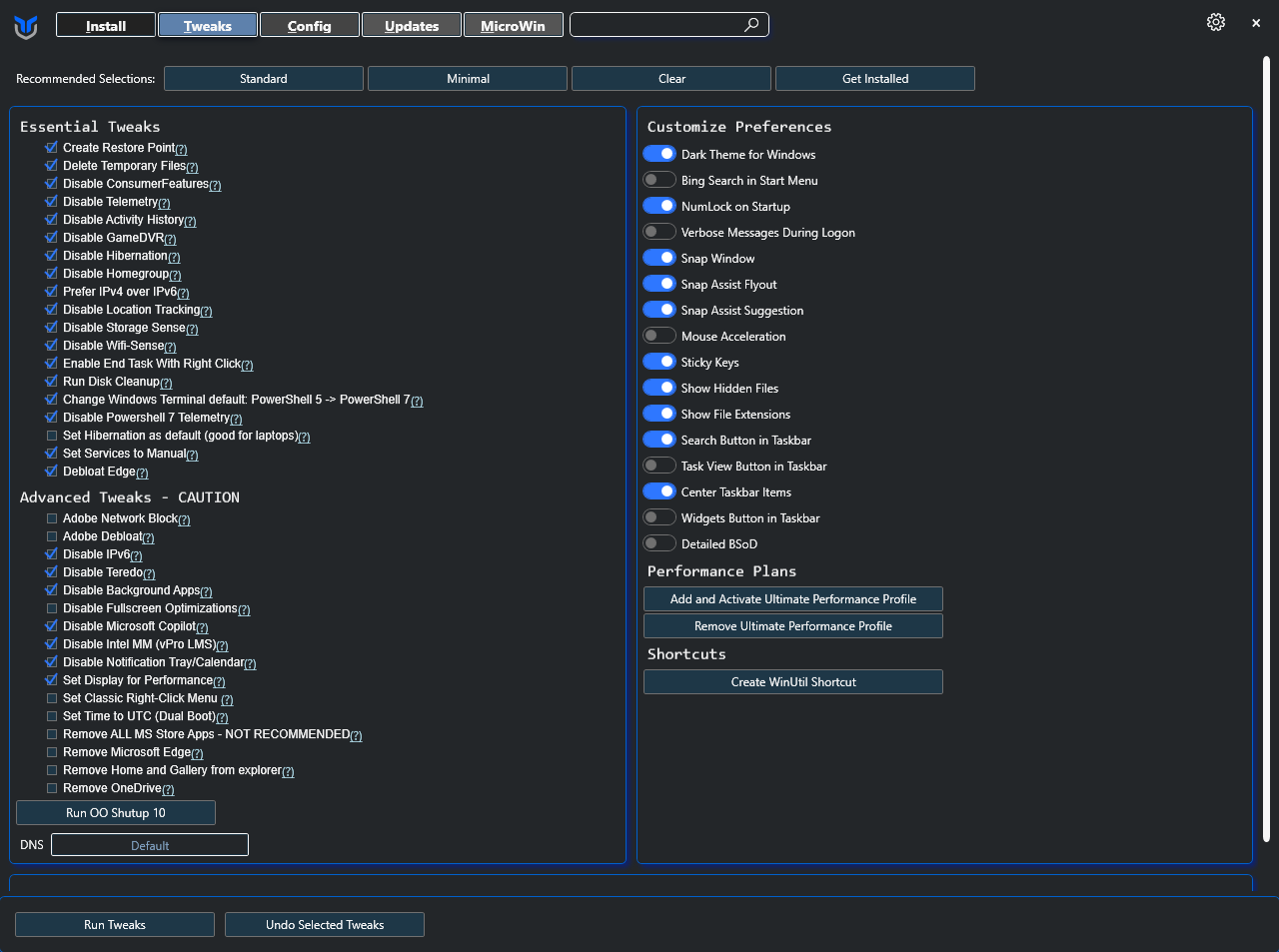Open the DNS dropdown set to Default
This screenshot has height=952, width=1279.
click(150, 845)
